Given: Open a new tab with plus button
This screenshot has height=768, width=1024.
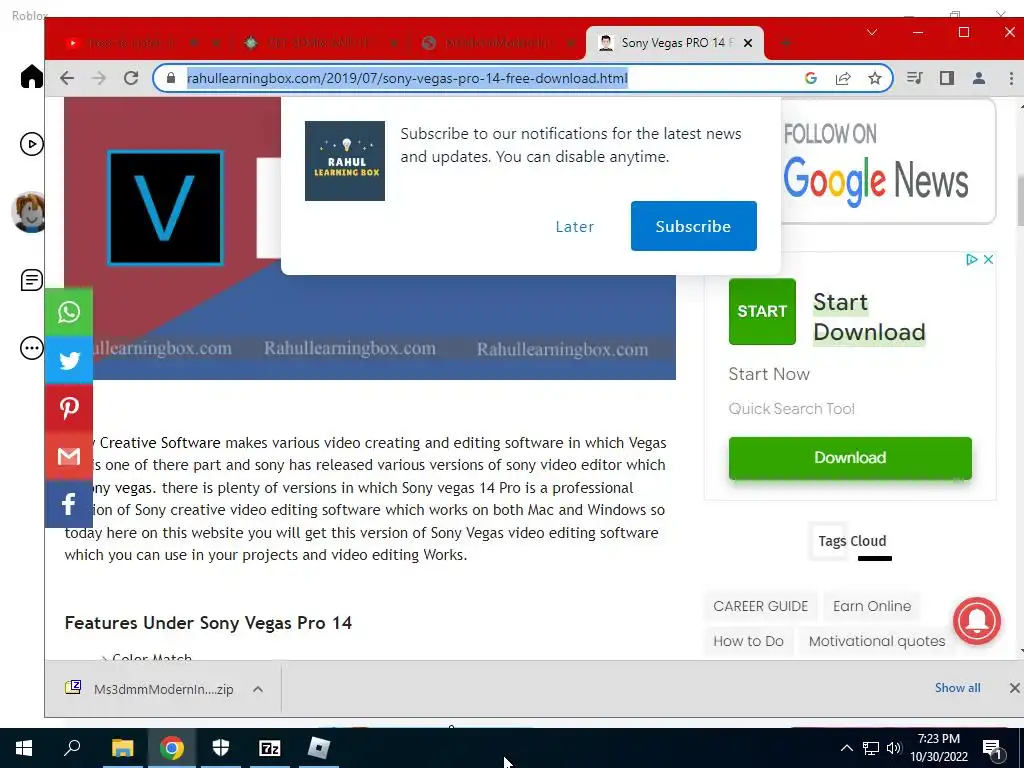Looking at the screenshot, I should tap(786, 42).
